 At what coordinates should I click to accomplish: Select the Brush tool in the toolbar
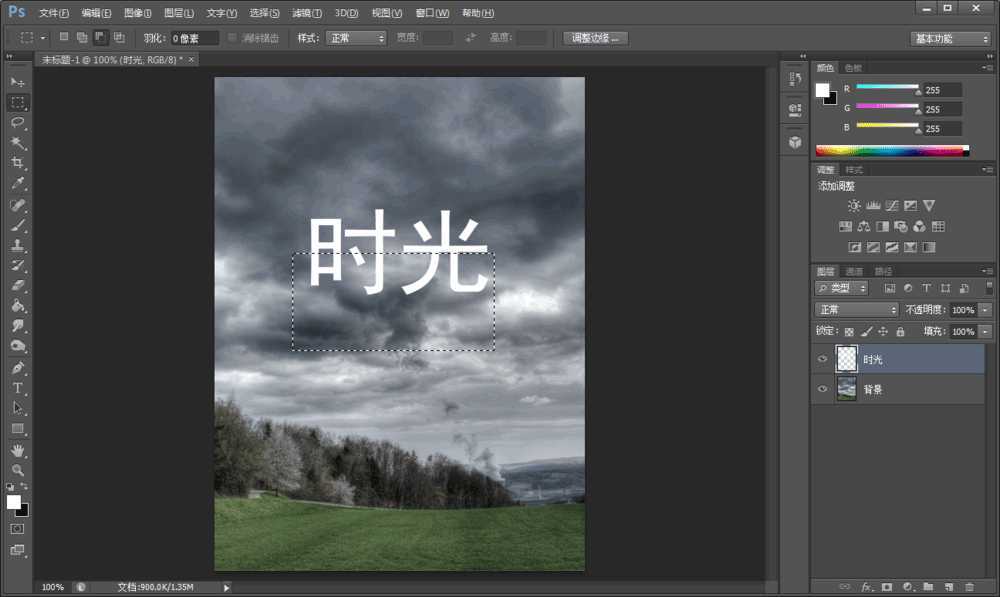pos(18,225)
